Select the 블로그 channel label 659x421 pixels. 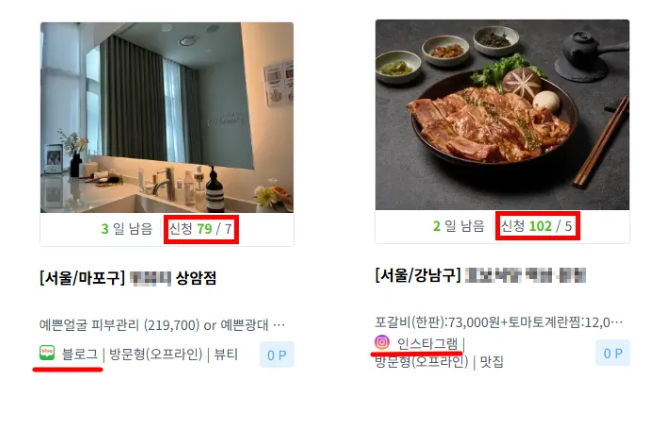80,354
